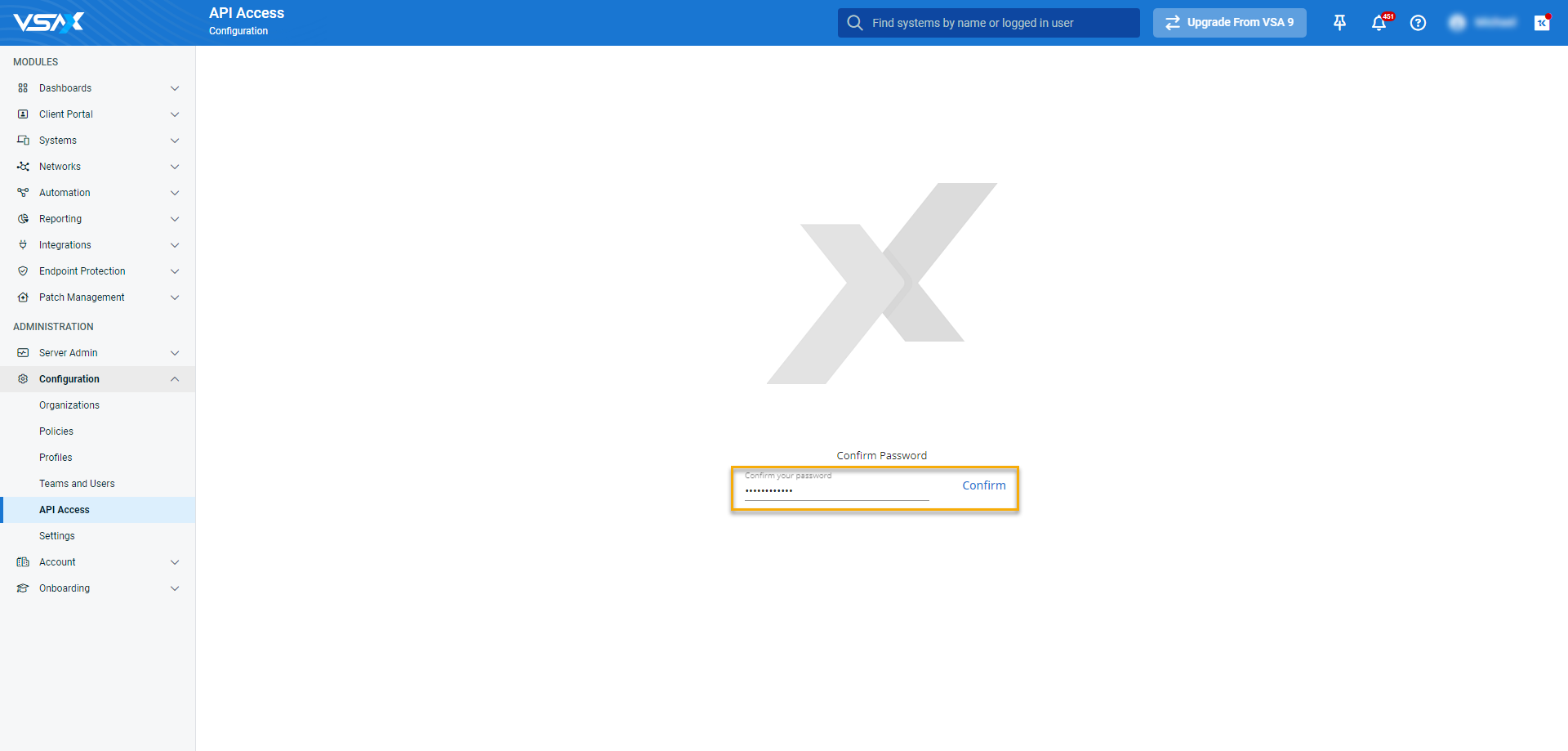Expand the Networks chevron
Screen dimensions: 1568x751
coord(175,167)
